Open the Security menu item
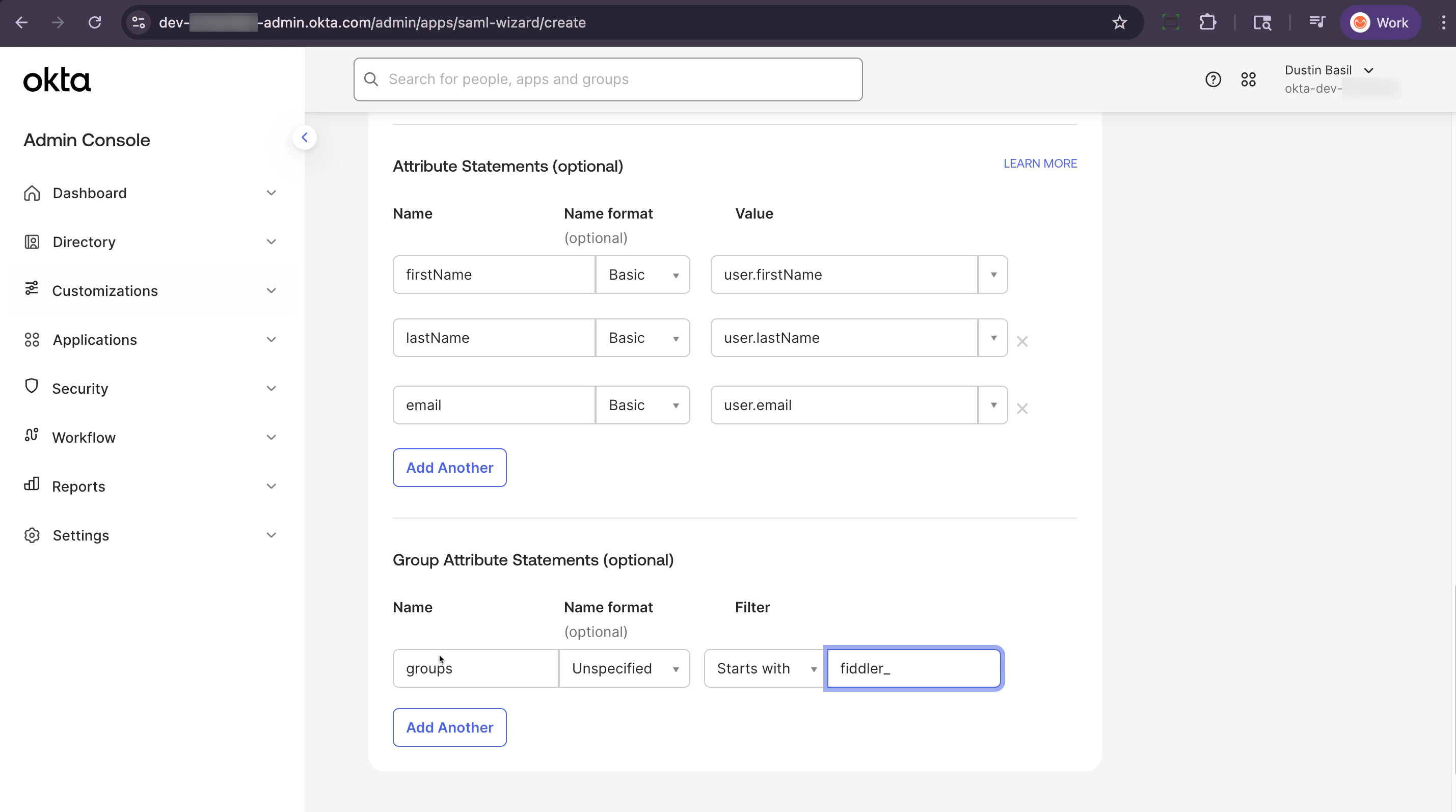1456x812 pixels. [151, 388]
